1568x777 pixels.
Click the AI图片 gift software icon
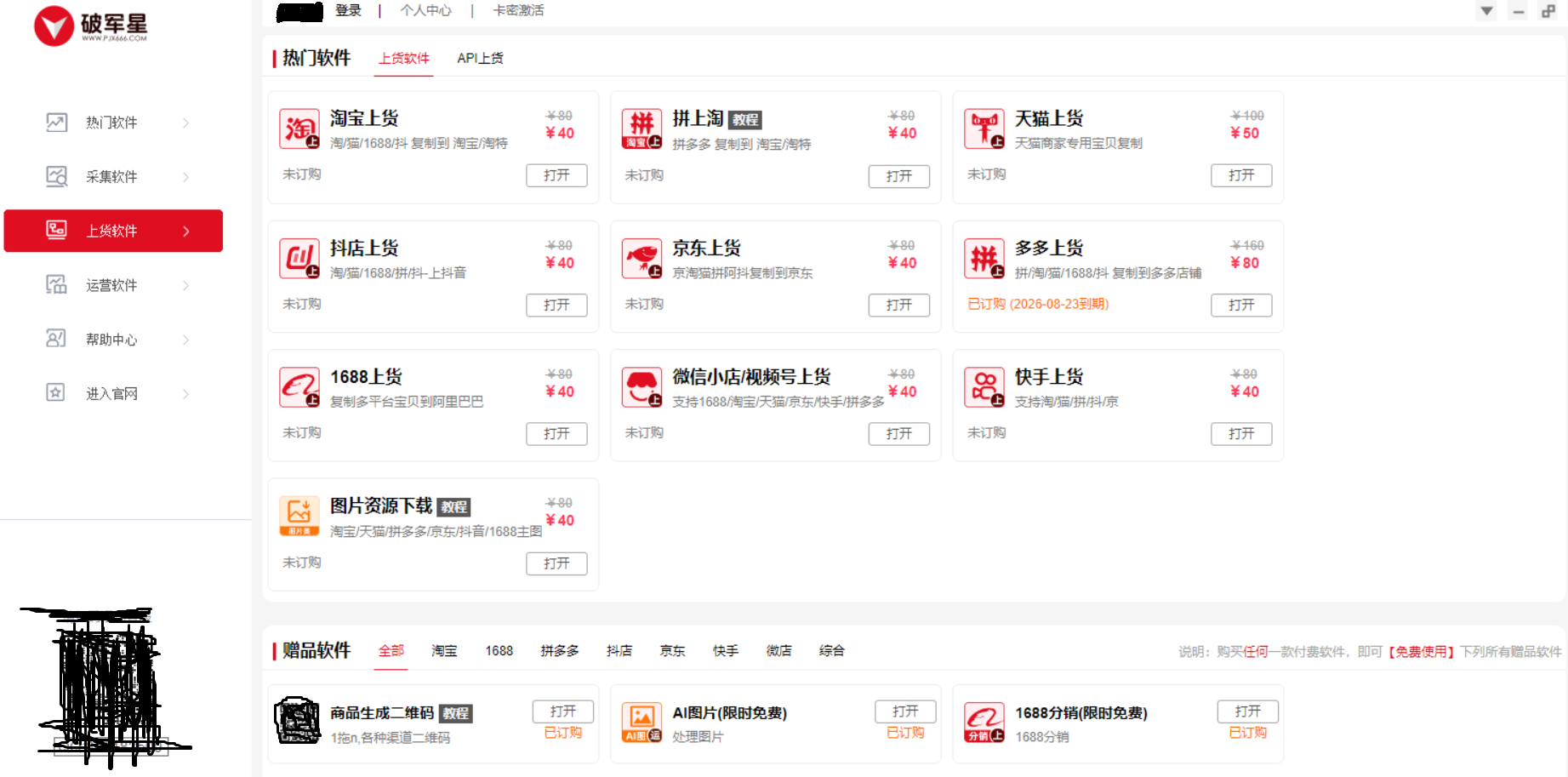click(x=641, y=722)
